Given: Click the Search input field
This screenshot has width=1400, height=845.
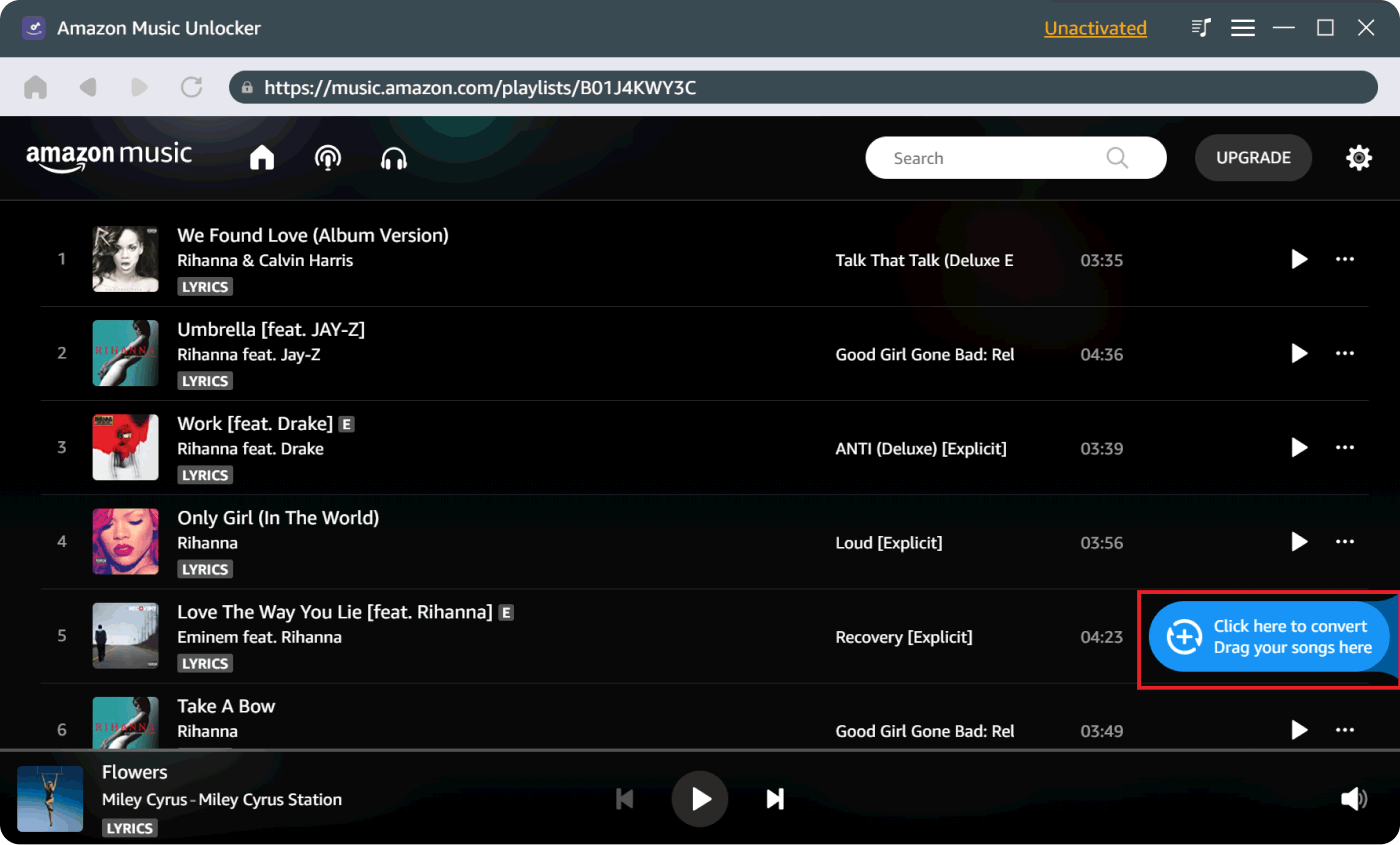Looking at the screenshot, I should click(x=1015, y=158).
